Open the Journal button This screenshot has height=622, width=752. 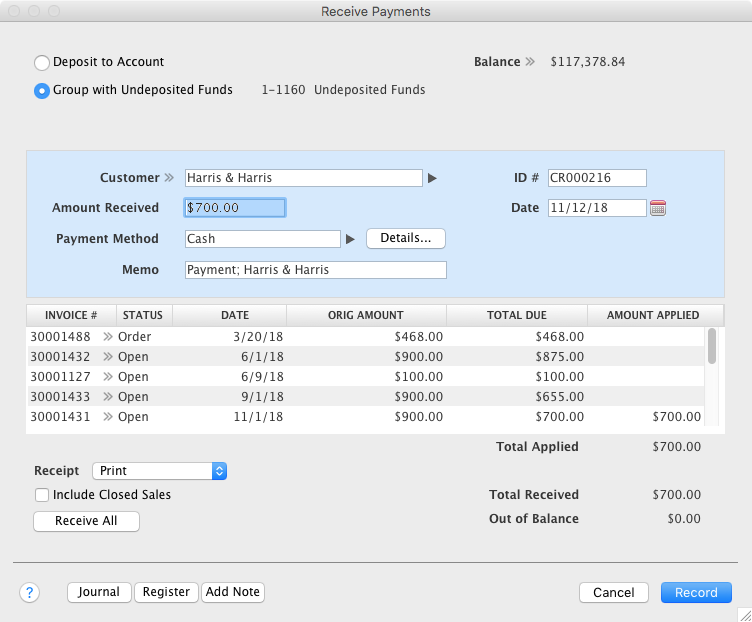coord(99,592)
